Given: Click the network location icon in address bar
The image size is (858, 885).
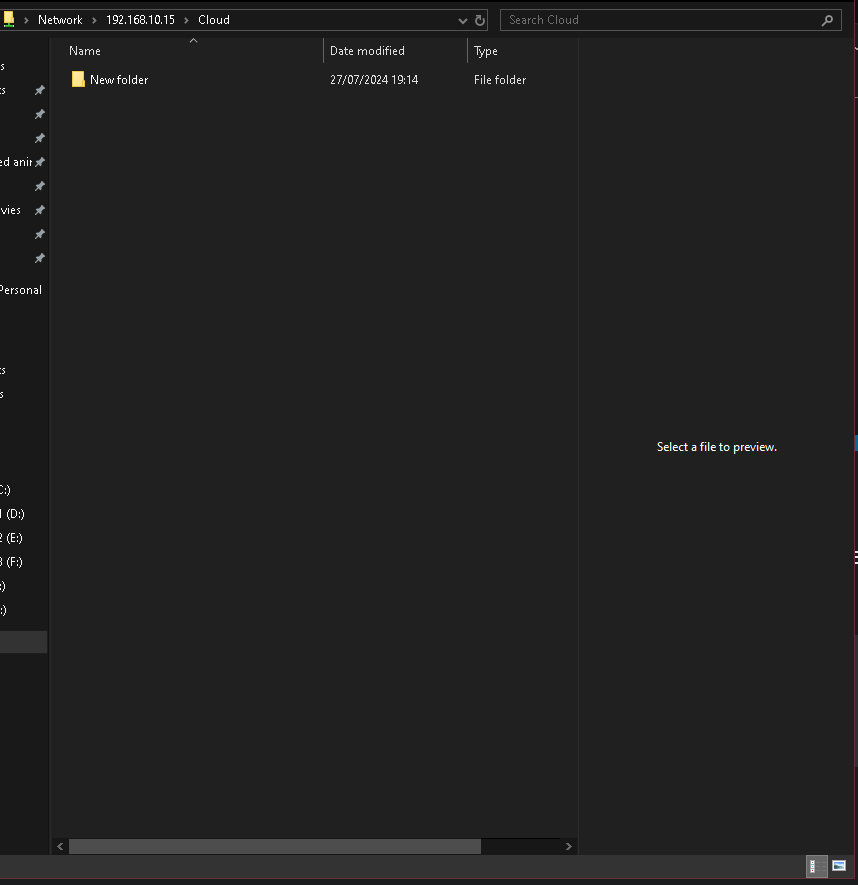Looking at the screenshot, I should 9,19.
